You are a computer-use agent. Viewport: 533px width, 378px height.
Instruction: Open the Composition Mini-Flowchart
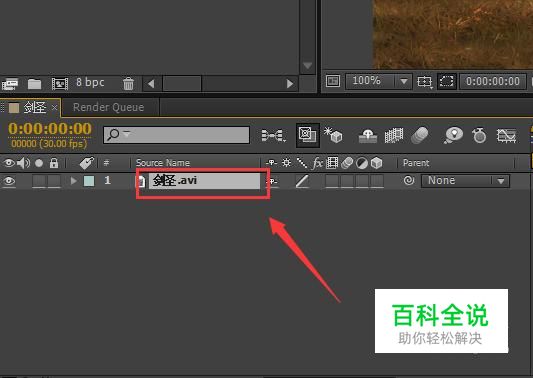(x=274, y=136)
